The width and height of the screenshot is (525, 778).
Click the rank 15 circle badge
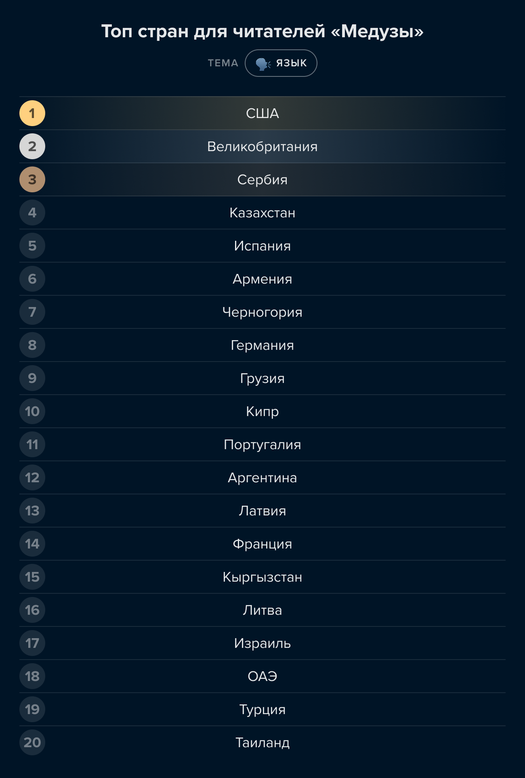(32, 577)
